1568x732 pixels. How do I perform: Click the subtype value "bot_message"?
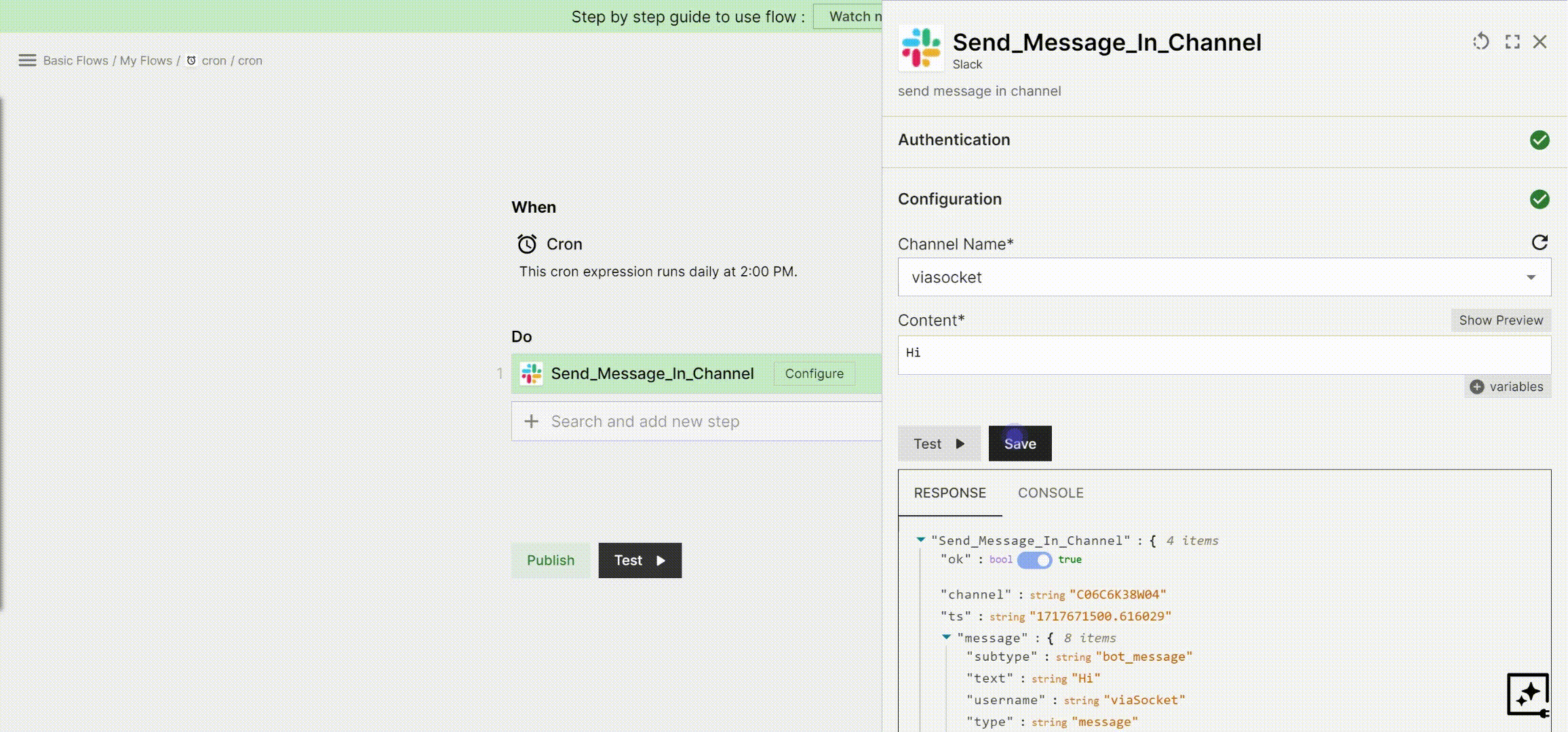click(1143, 656)
